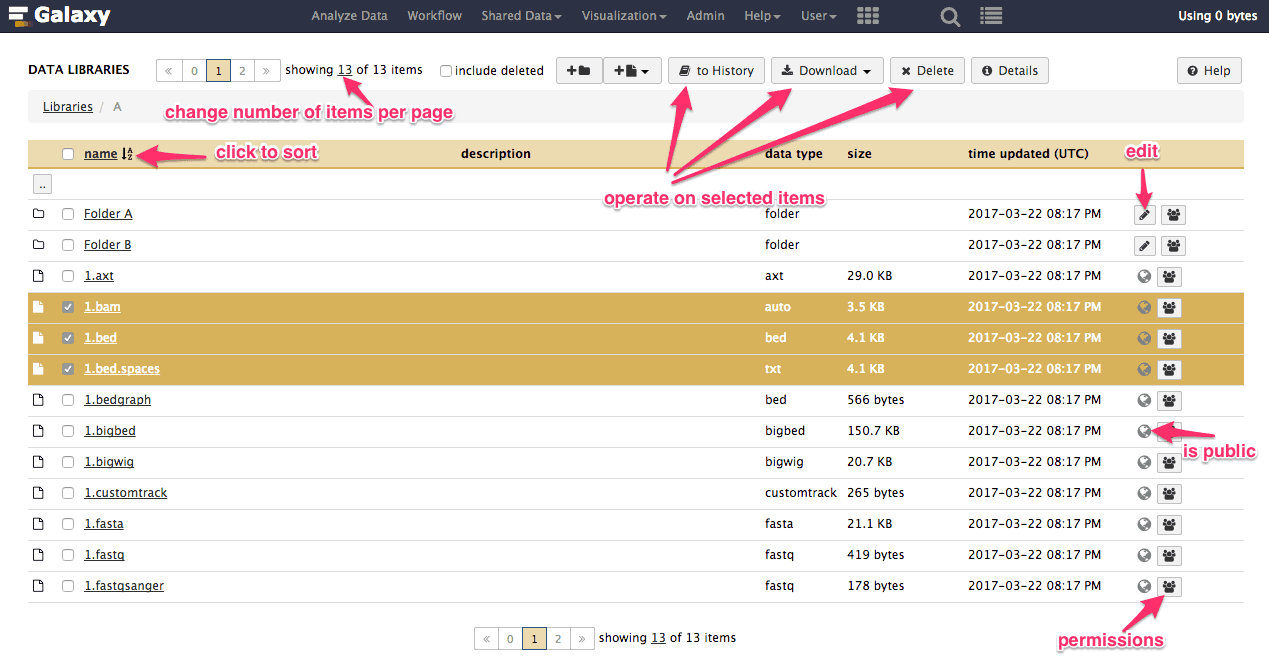This screenshot has height=656, width=1269.
Task: Click the create new folder icon button
Action: pyautogui.click(x=578, y=71)
